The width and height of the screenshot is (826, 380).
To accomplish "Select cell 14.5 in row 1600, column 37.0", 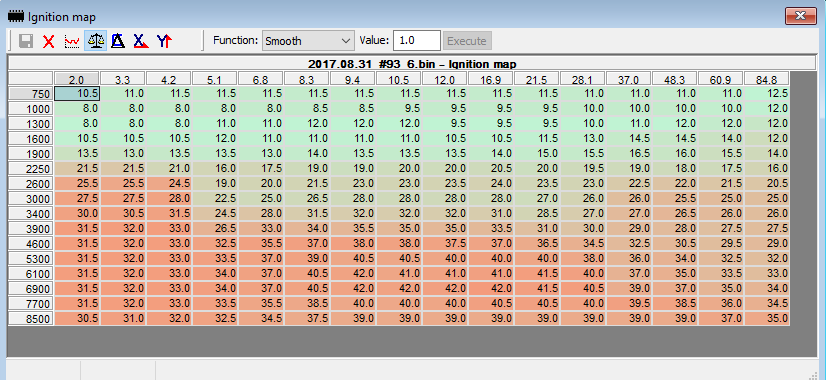I will 628,139.
